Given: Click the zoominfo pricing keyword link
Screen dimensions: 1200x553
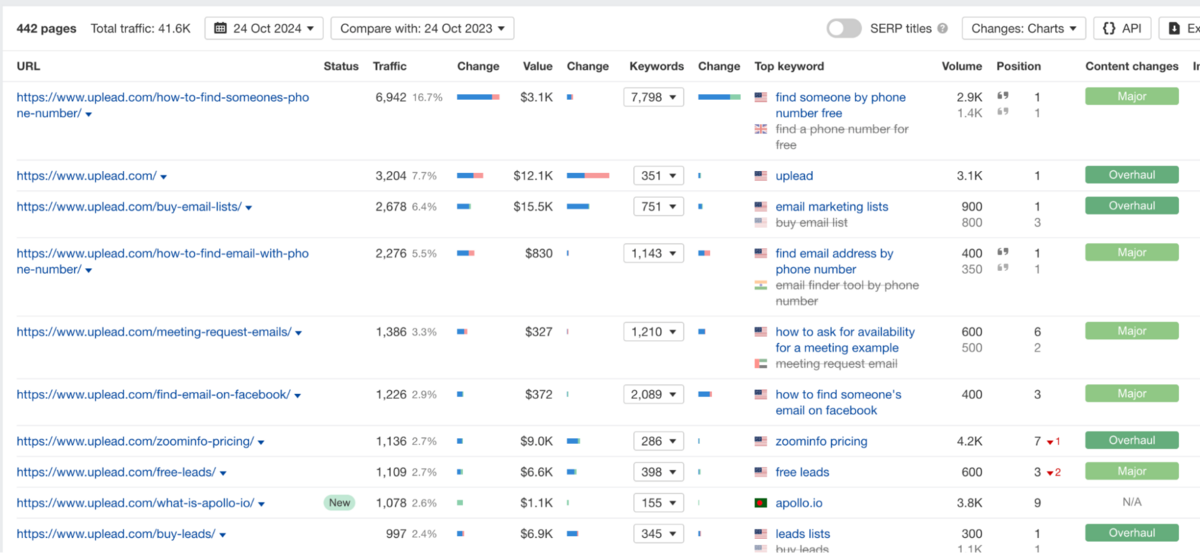Looking at the screenshot, I should (x=821, y=441).
